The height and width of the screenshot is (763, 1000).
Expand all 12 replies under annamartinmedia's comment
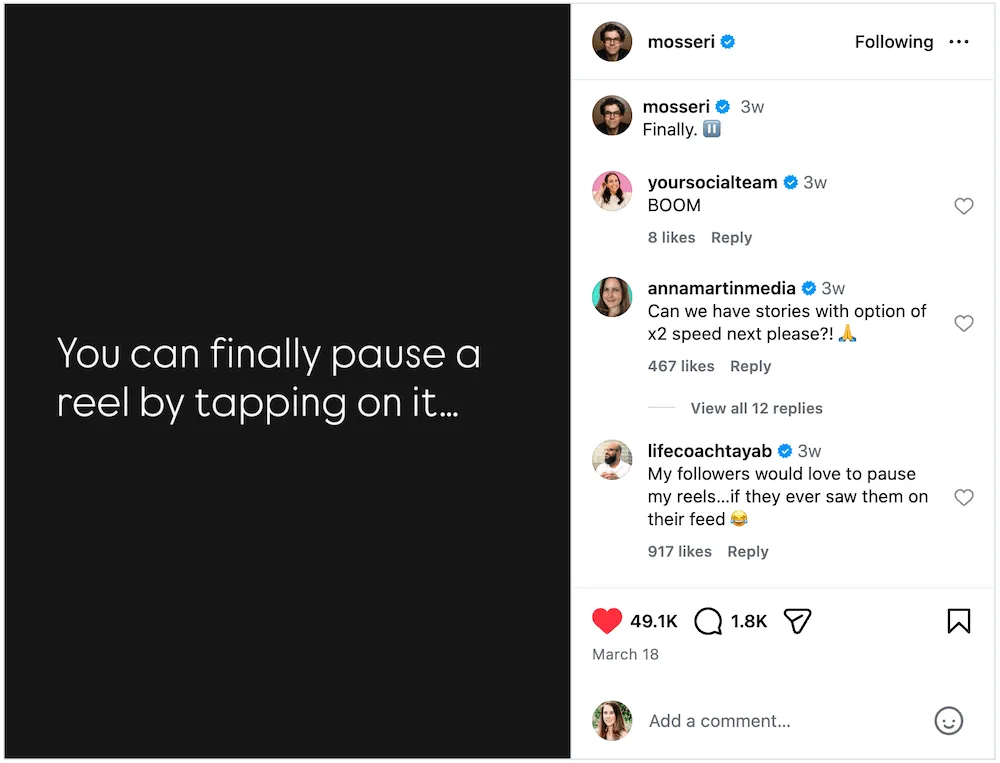click(x=756, y=408)
